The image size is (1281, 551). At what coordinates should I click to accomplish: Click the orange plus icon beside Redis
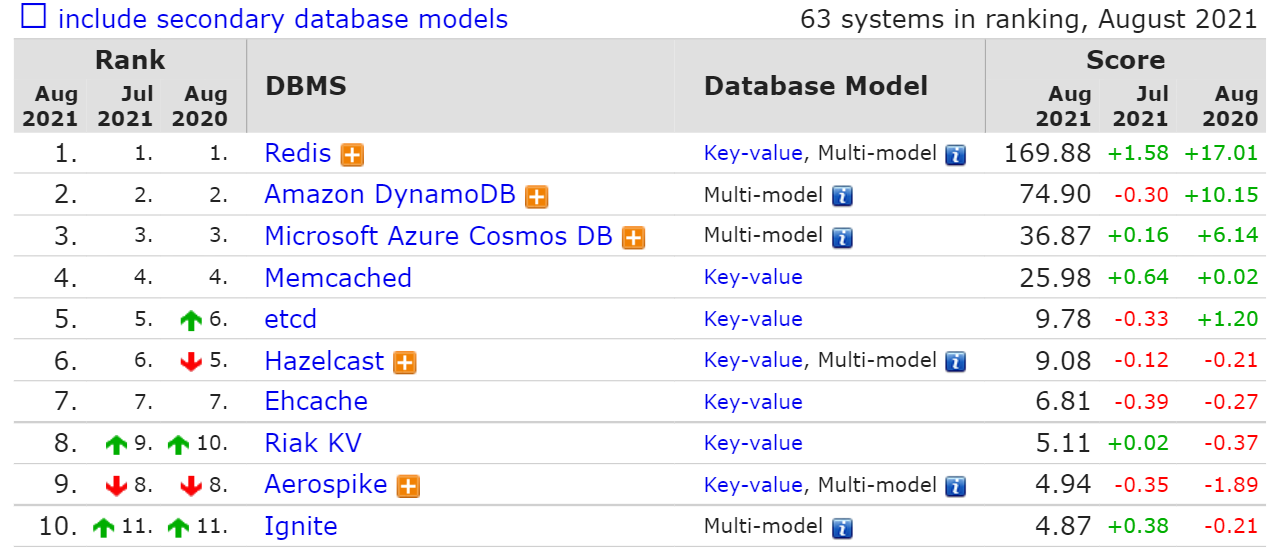coord(352,155)
